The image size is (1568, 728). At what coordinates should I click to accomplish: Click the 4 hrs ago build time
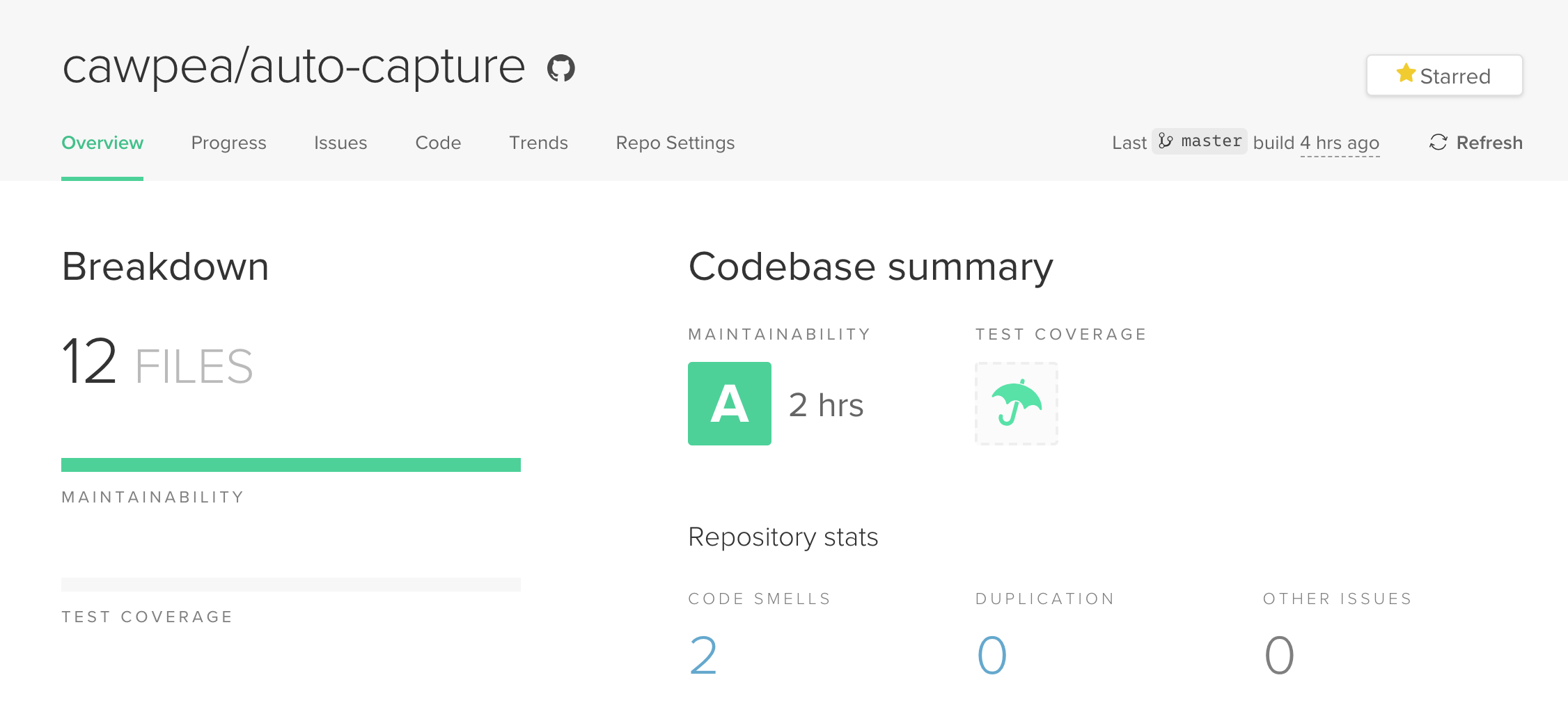pos(1340,143)
